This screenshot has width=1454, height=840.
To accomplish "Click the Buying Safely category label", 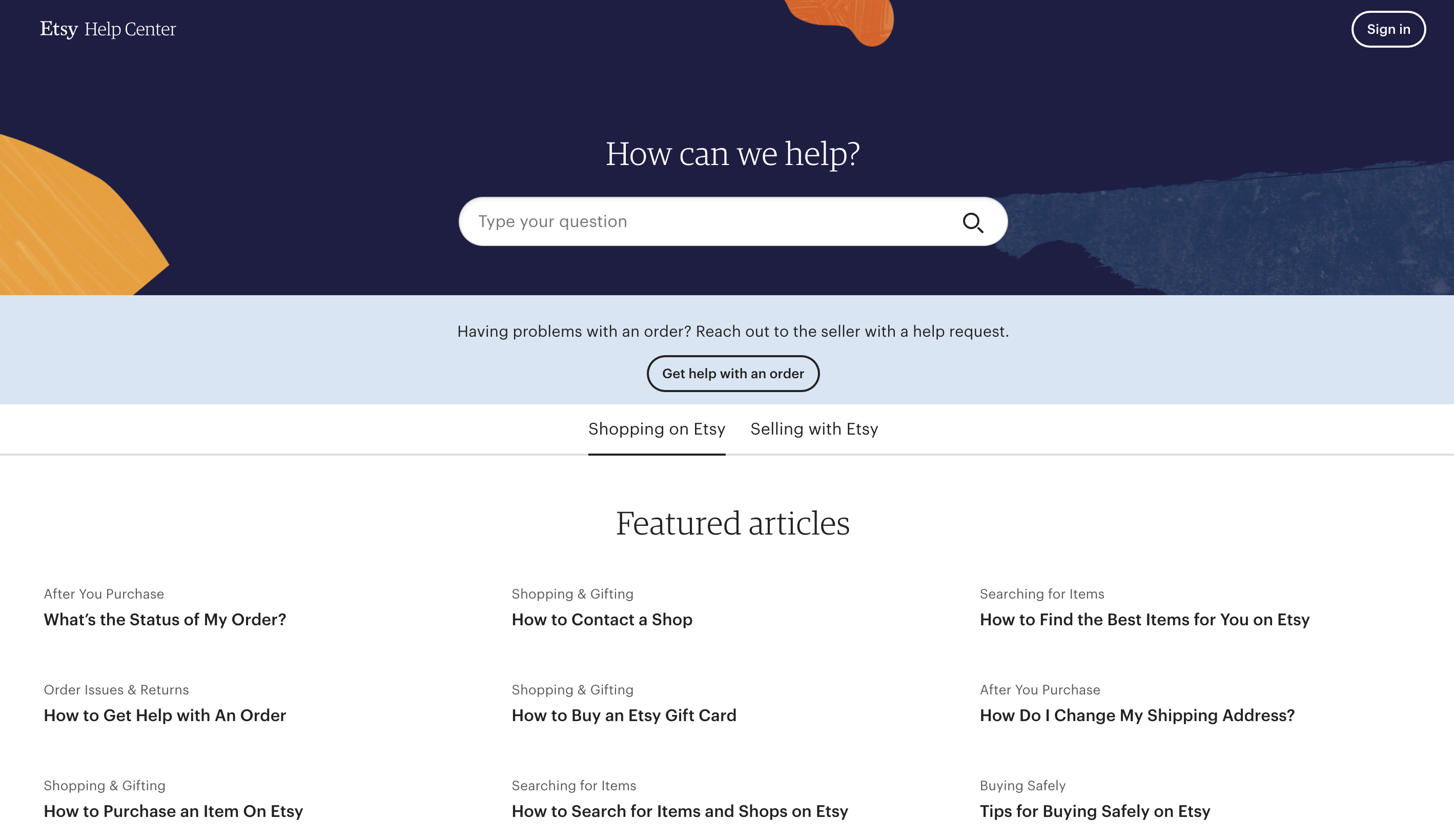I will (1022, 785).
